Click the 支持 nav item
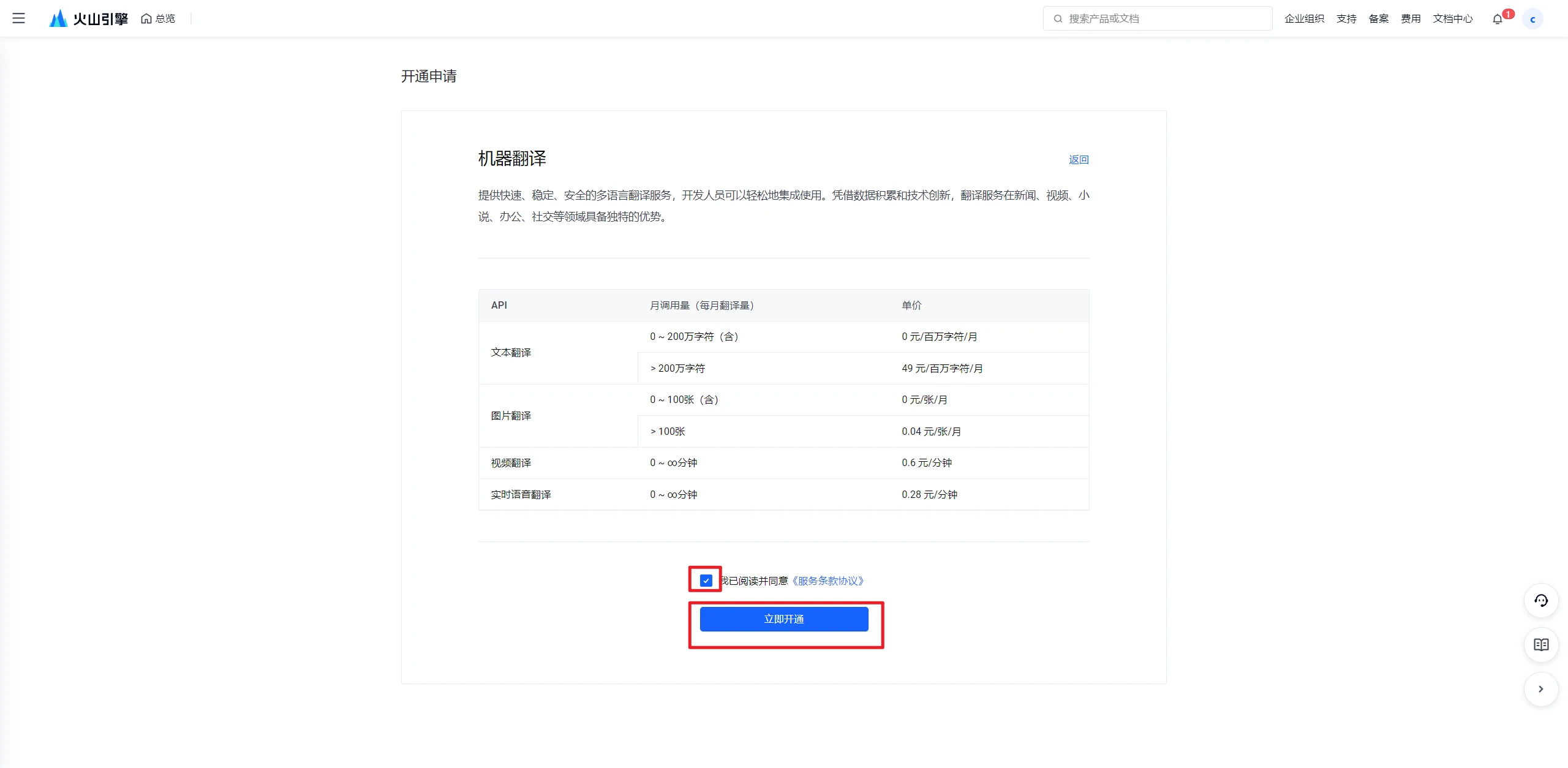 point(1346,18)
